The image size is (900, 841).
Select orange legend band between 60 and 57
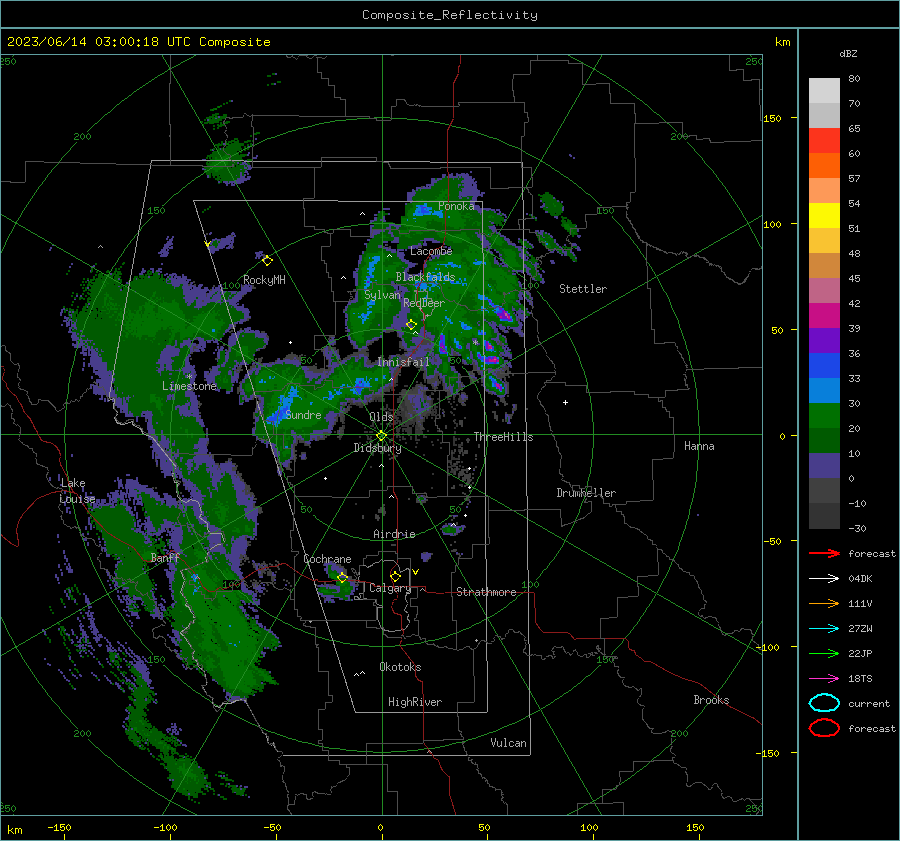(824, 166)
